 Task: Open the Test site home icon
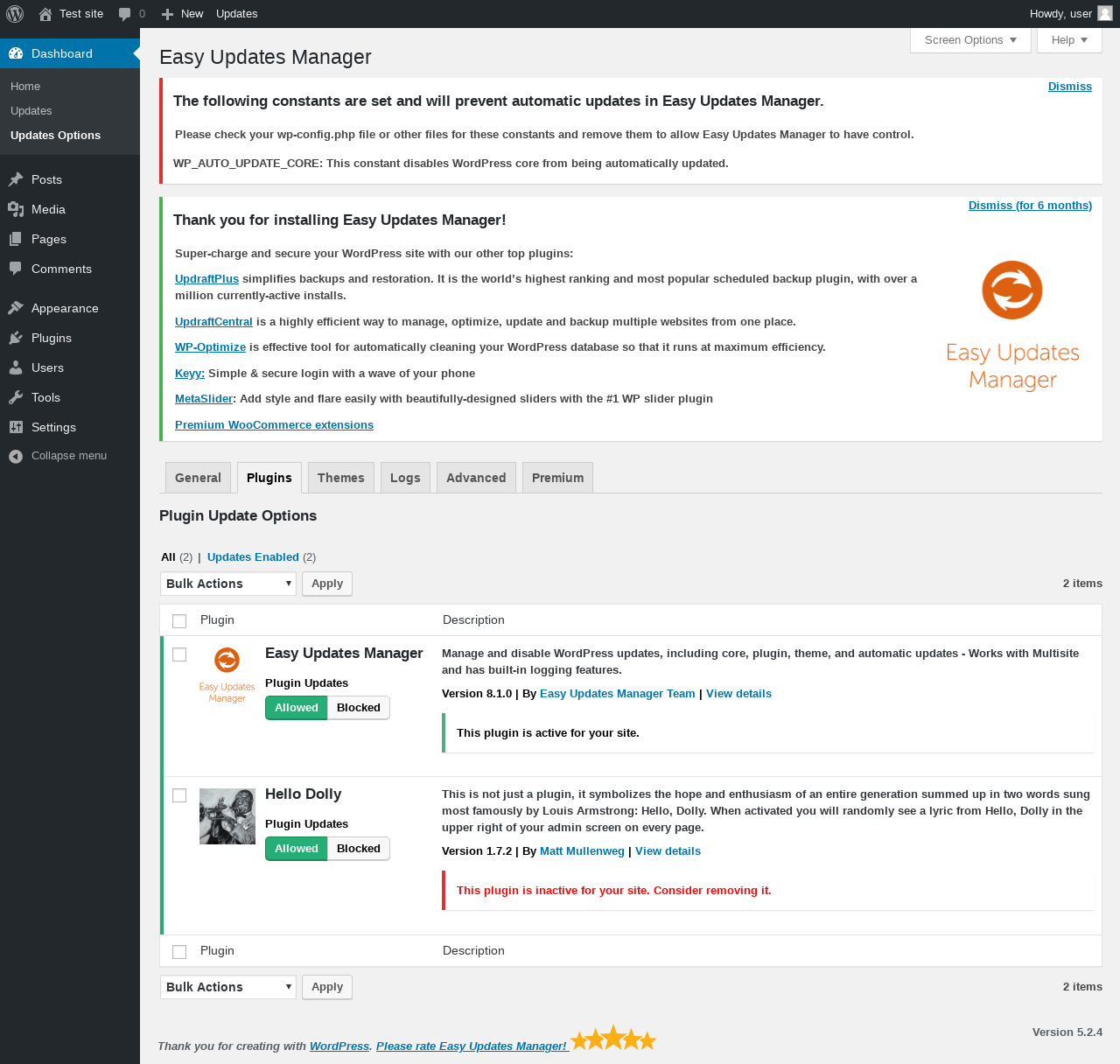[x=45, y=14]
